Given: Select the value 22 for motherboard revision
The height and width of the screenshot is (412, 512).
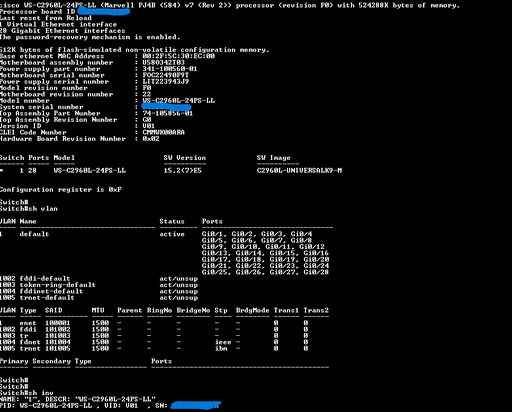Looking at the screenshot, I should click(147, 94).
